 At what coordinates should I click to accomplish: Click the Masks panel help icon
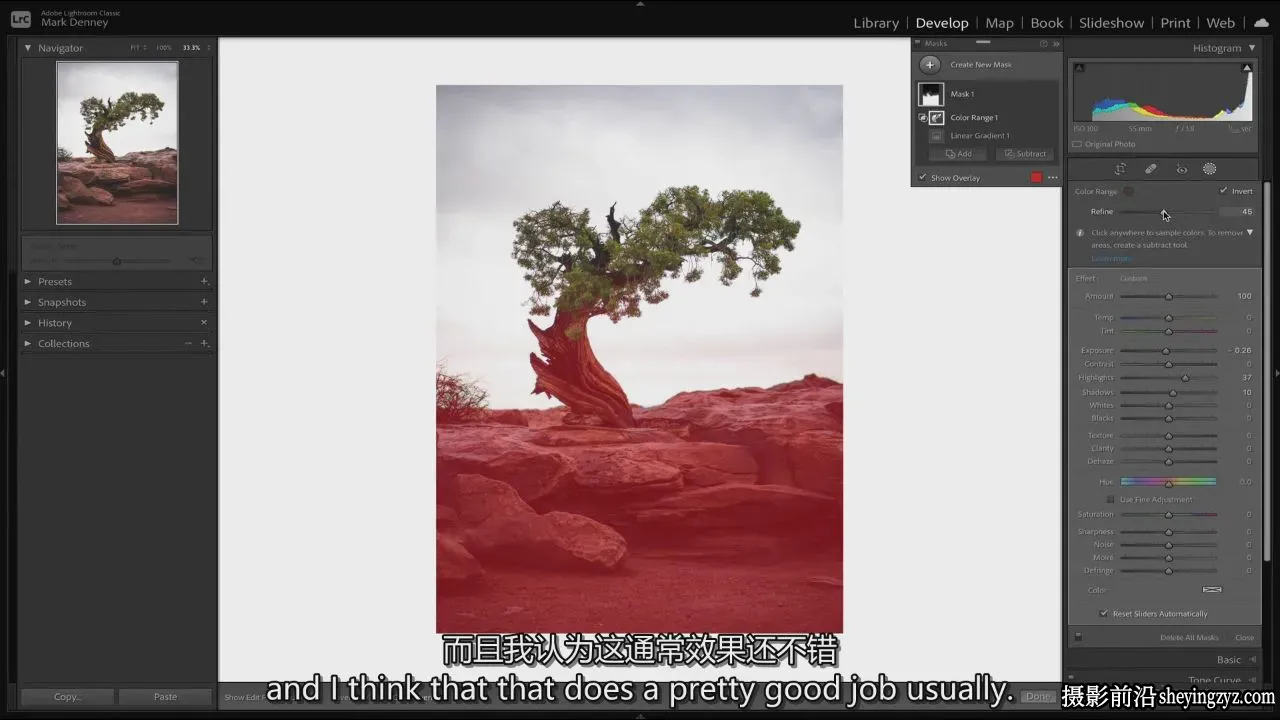point(1044,44)
